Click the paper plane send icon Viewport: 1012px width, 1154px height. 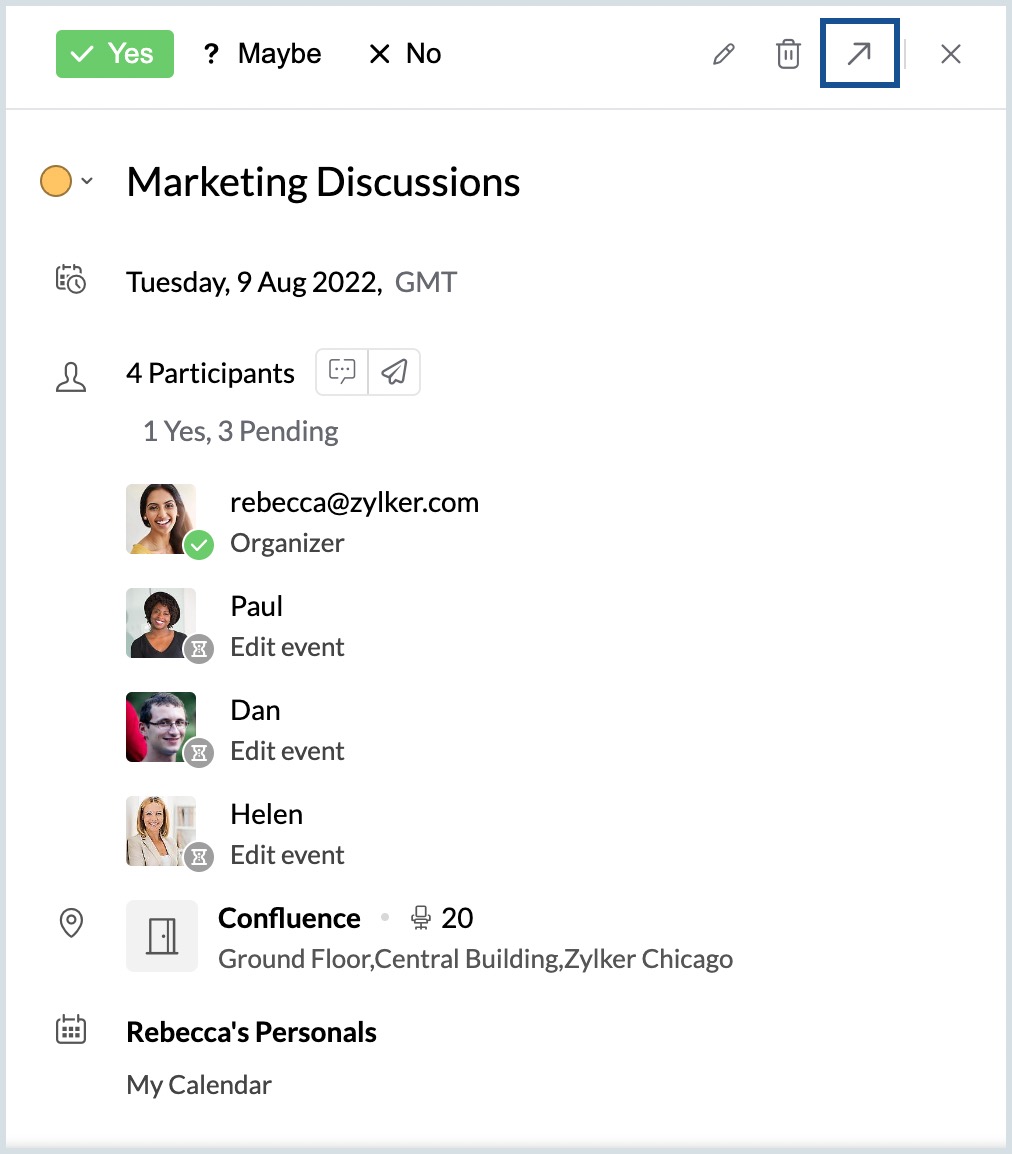395,372
